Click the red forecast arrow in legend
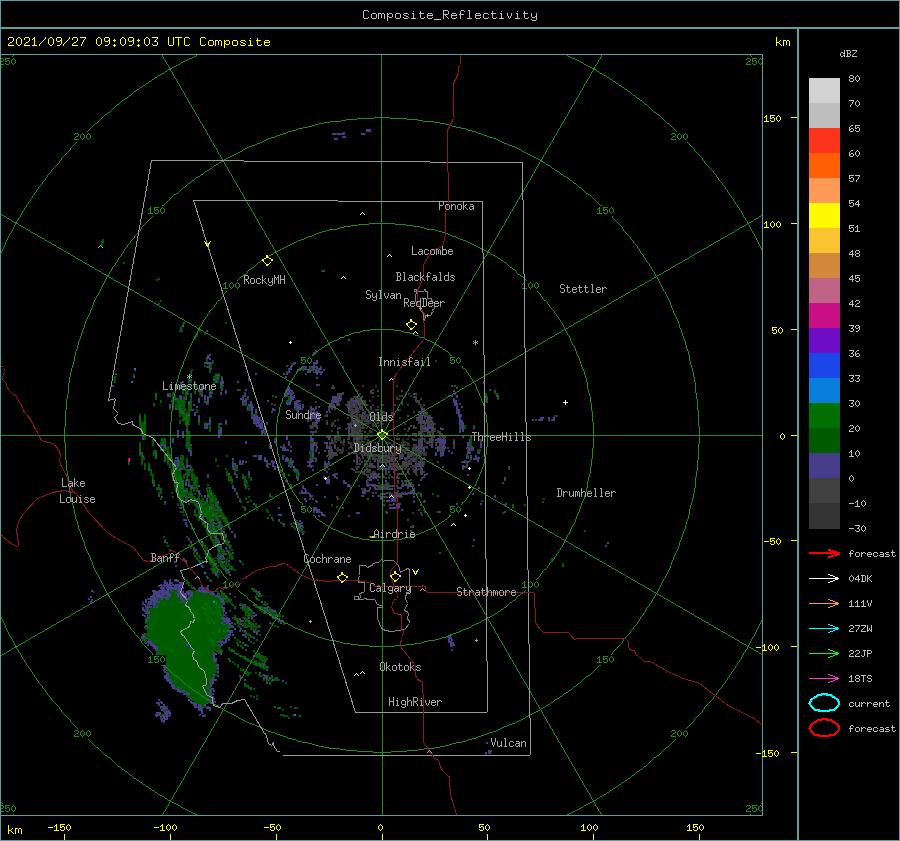900x841 pixels. 824,553
